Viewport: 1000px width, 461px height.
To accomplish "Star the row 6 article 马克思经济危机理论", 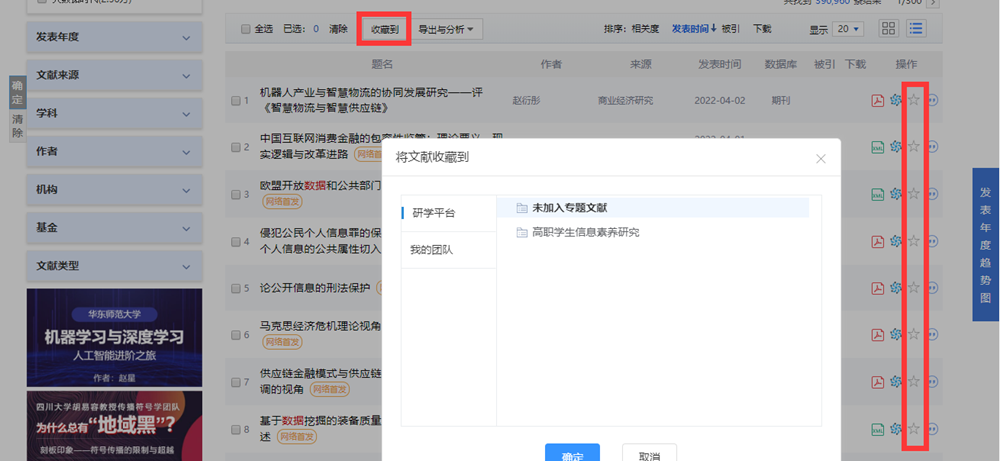I will point(913,335).
